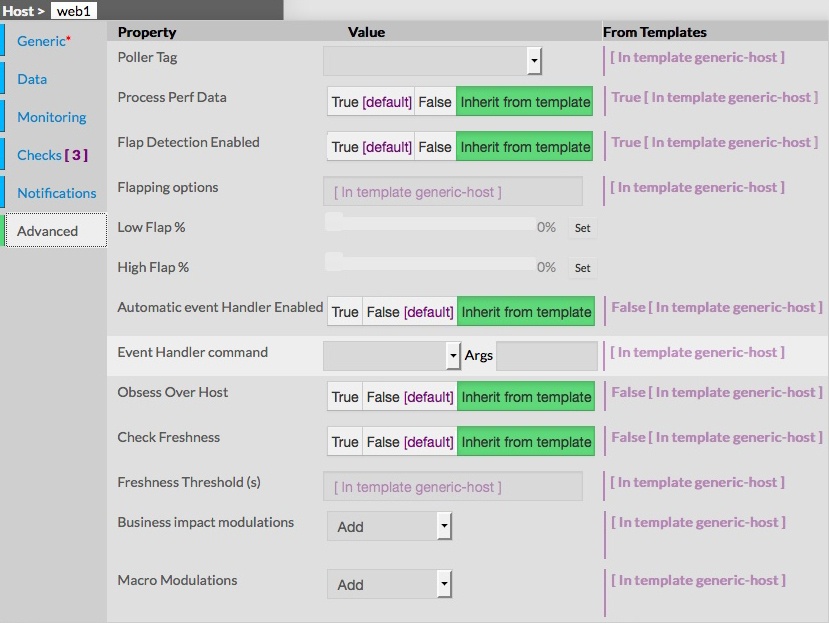Enable True for Obsess Over Host
829x623 pixels.
(x=345, y=397)
